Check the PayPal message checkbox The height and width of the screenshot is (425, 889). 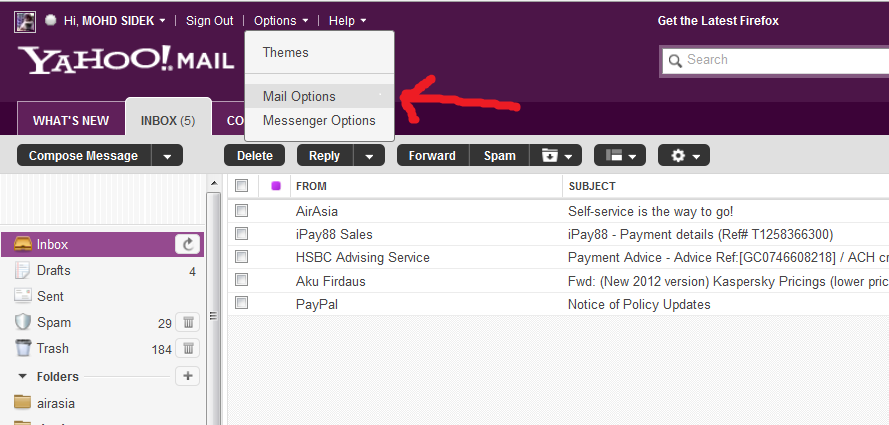click(x=242, y=303)
